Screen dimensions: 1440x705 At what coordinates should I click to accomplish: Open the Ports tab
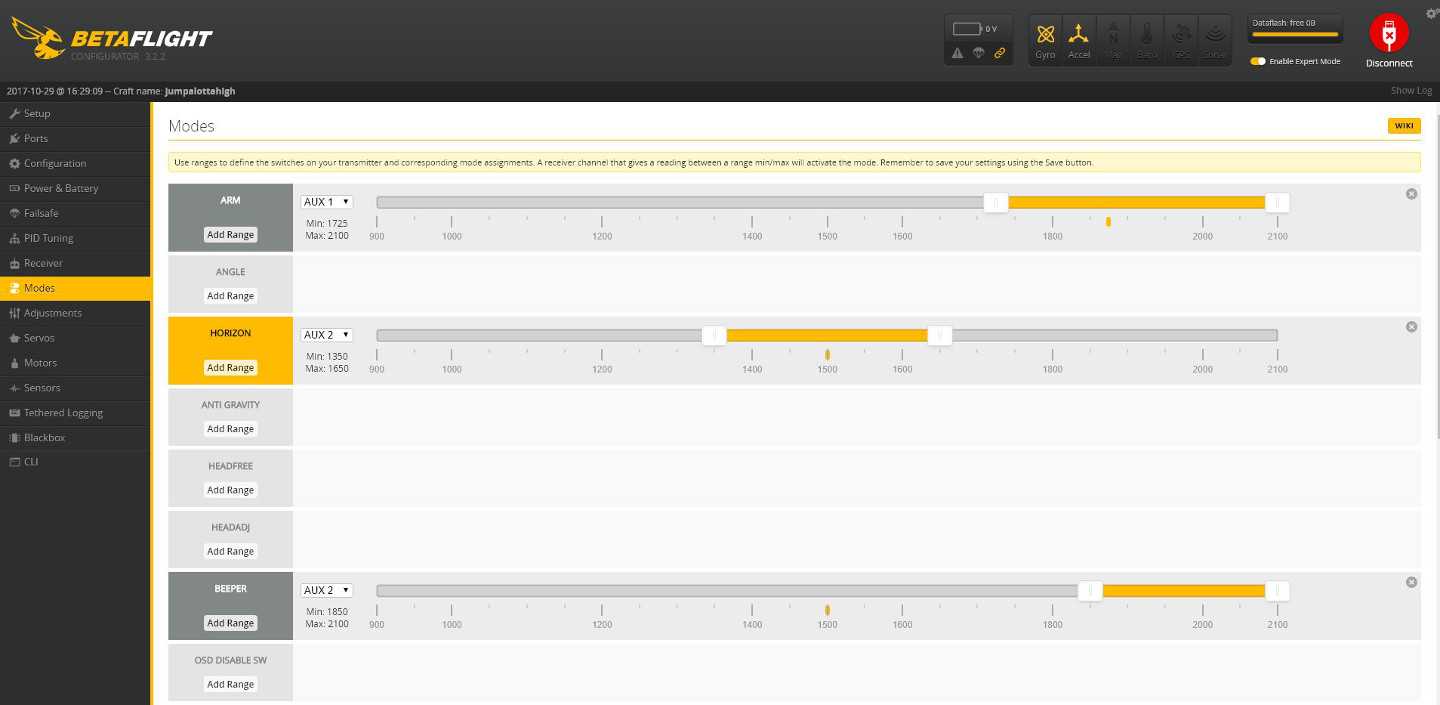coord(76,139)
